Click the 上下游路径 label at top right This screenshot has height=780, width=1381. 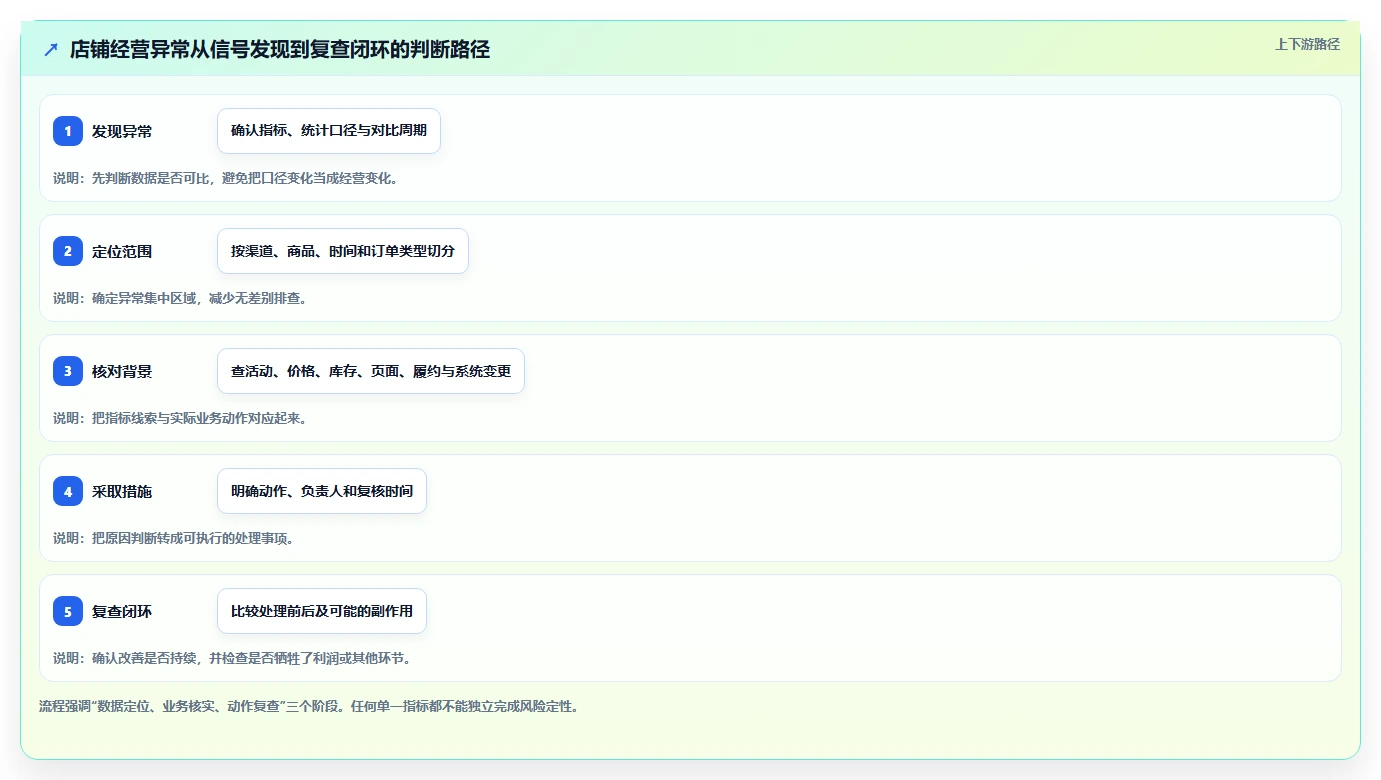1307,44
